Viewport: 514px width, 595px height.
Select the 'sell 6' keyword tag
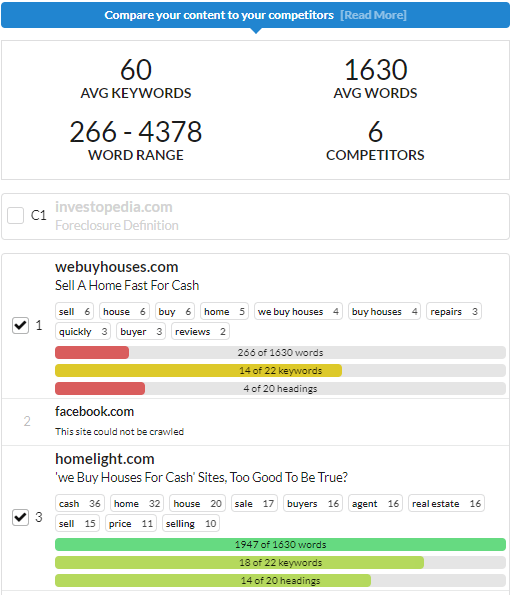pyautogui.click(x=74, y=312)
